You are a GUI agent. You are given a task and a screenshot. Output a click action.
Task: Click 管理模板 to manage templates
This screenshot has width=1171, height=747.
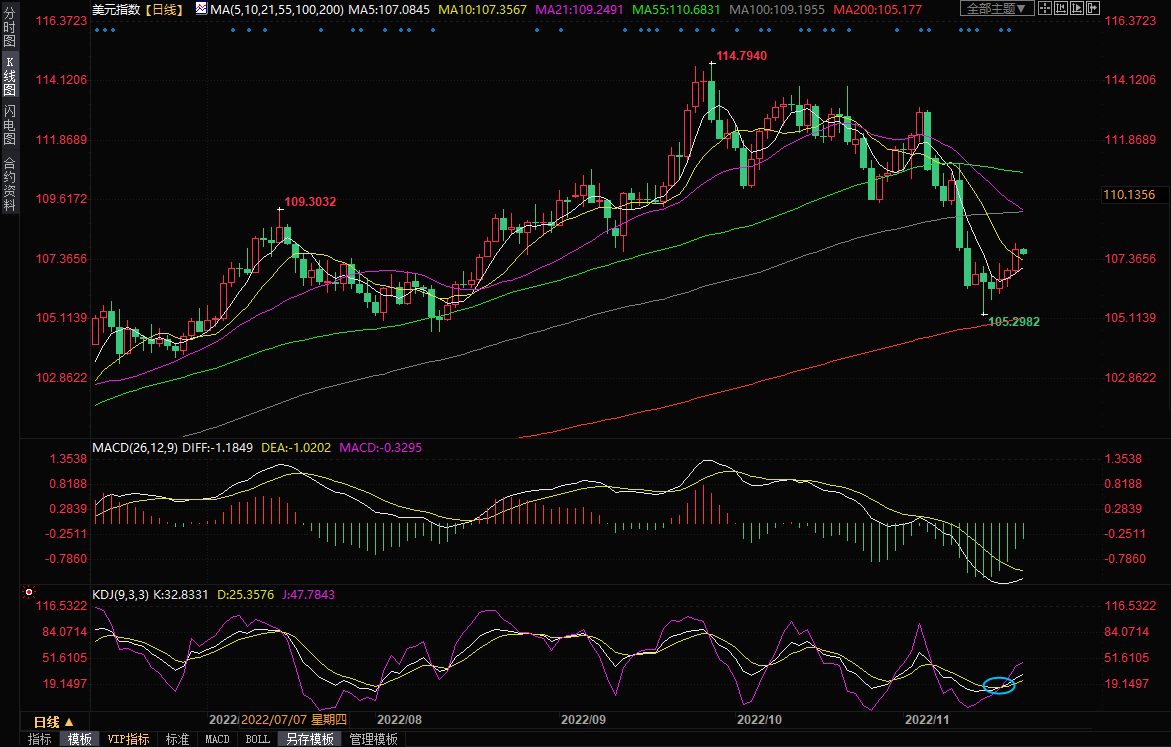pos(373,739)
